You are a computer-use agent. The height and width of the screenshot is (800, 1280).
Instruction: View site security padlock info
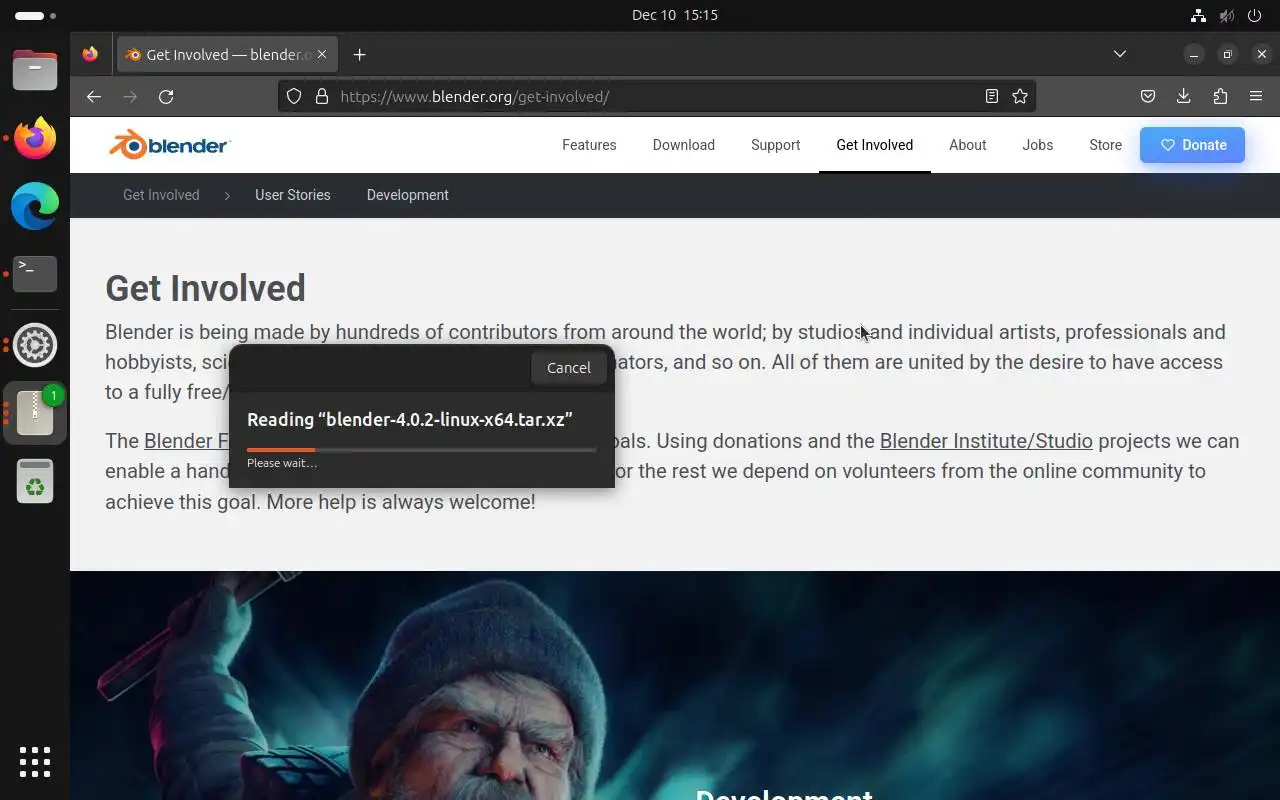322,96
